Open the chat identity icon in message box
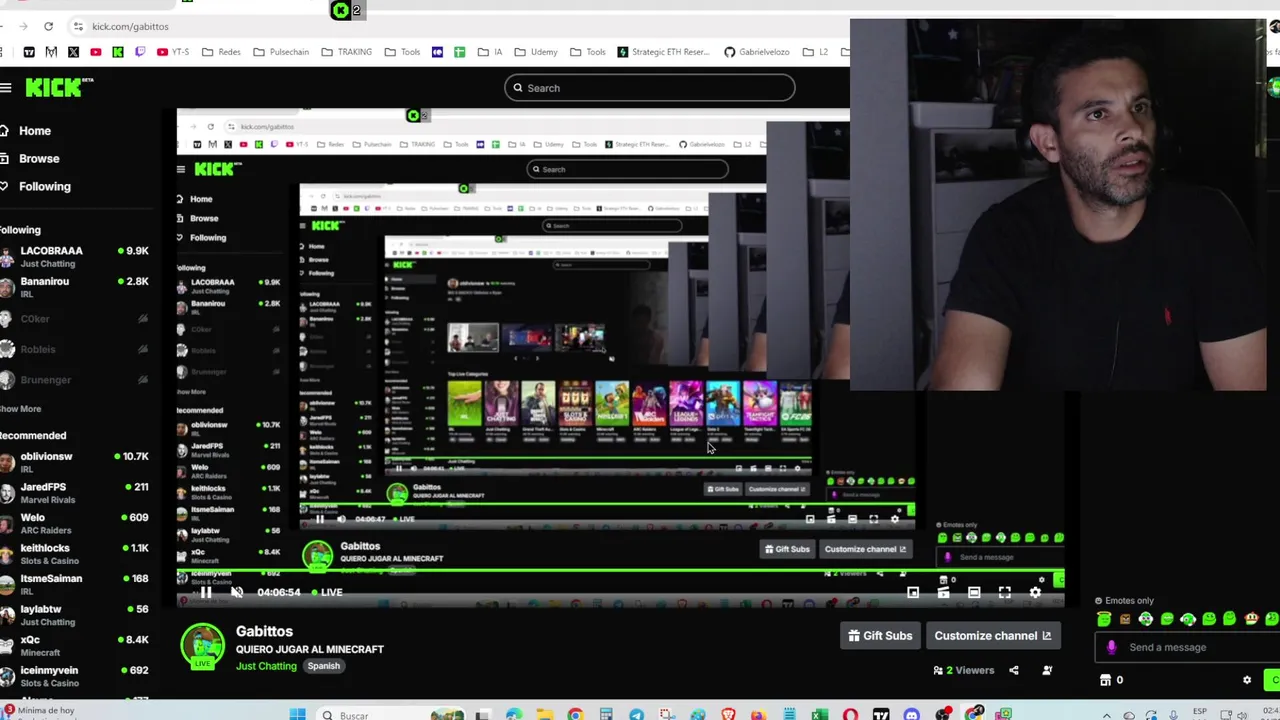 click(x=1111, y=647)
